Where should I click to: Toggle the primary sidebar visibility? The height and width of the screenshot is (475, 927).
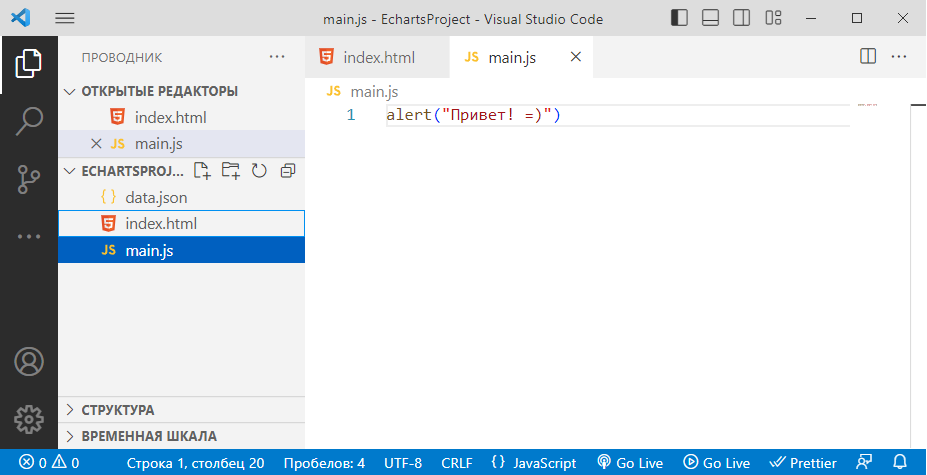pos(680,18)
